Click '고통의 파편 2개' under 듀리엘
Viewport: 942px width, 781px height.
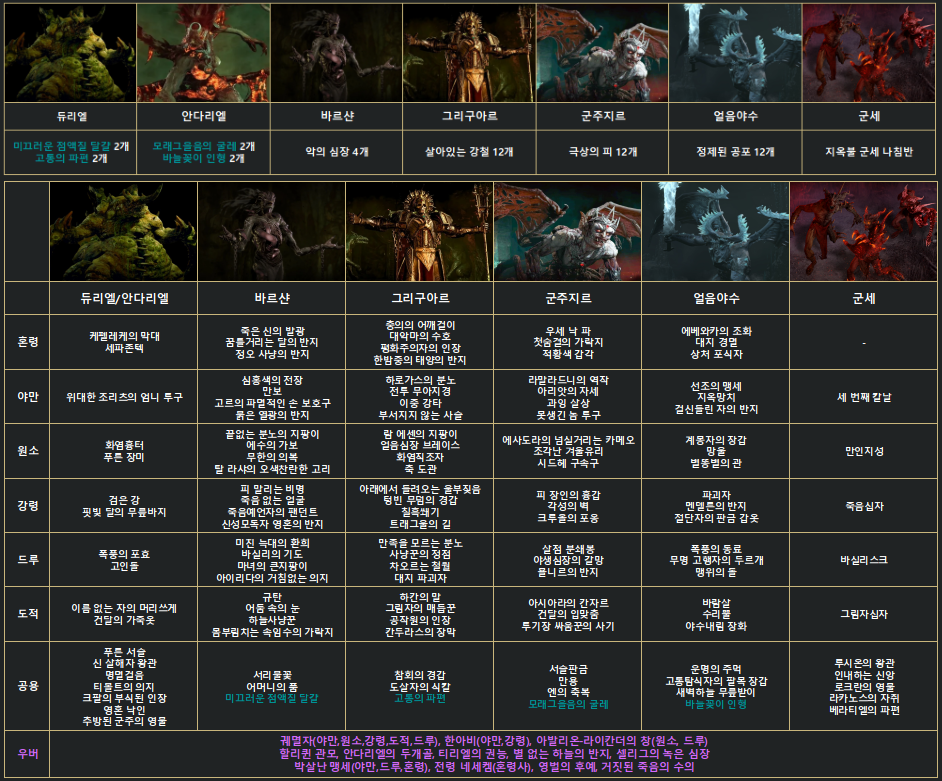coord(71,158)
